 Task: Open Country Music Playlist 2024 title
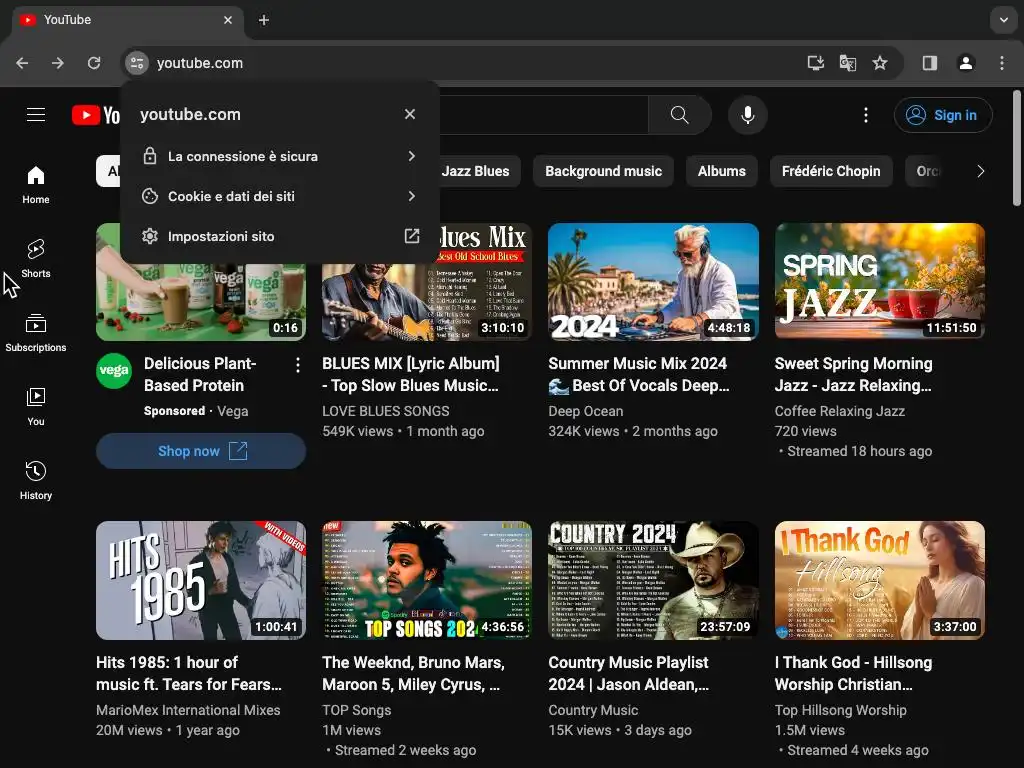(x=629, y=673)
